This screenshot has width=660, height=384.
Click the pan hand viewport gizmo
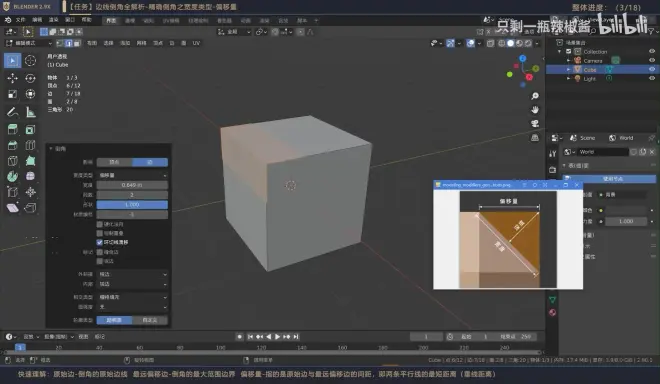click(x=535, y=109)
